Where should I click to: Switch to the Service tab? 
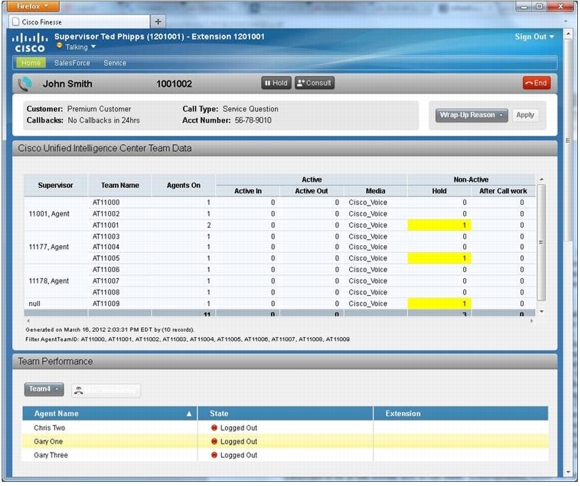115,63
